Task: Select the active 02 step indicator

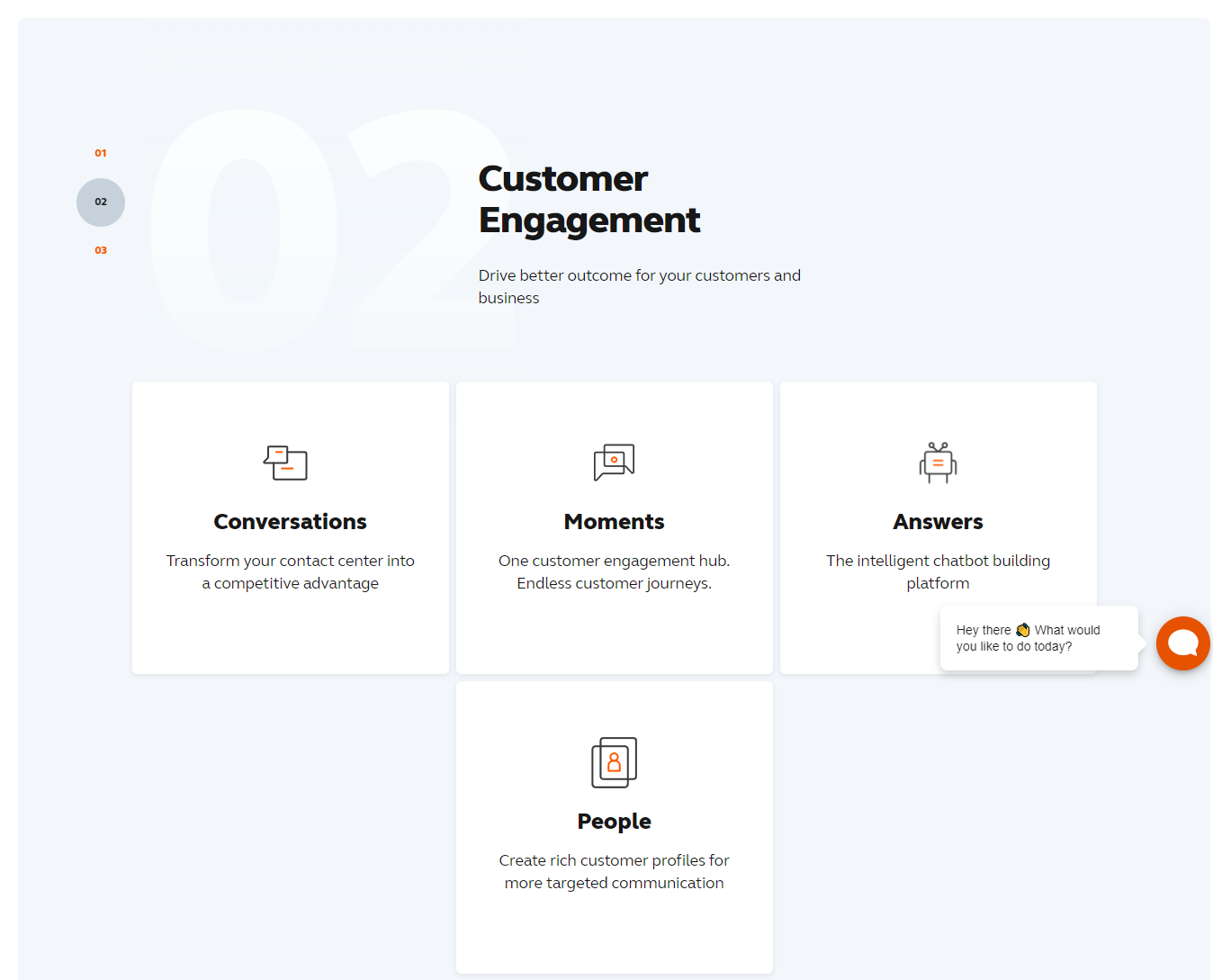Action: (x=101, y=202)
